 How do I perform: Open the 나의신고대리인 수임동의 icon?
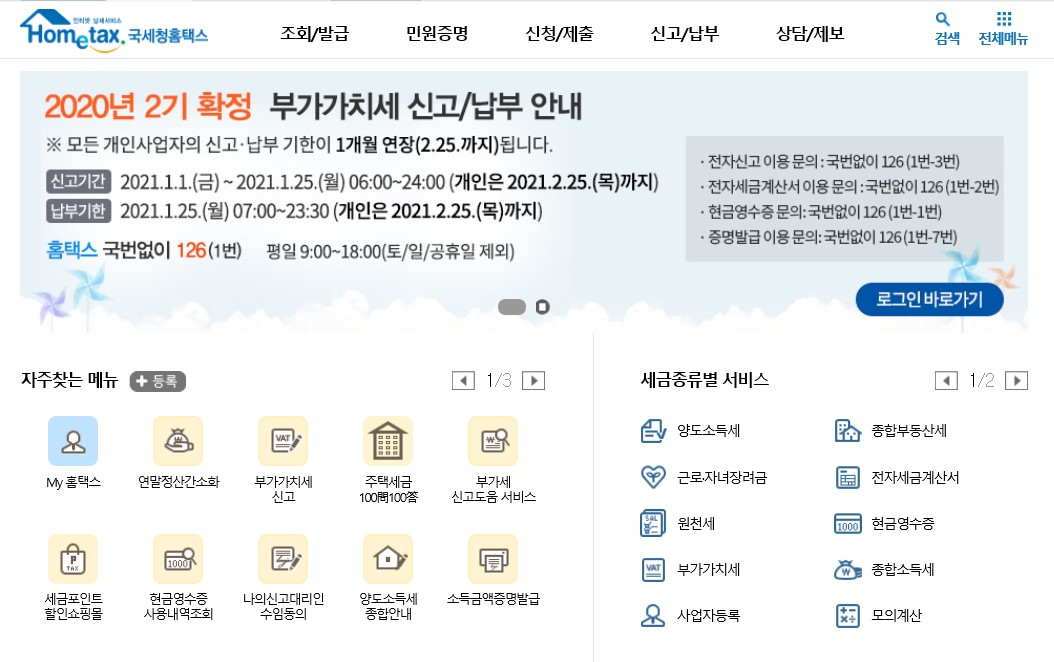(283, 558)
